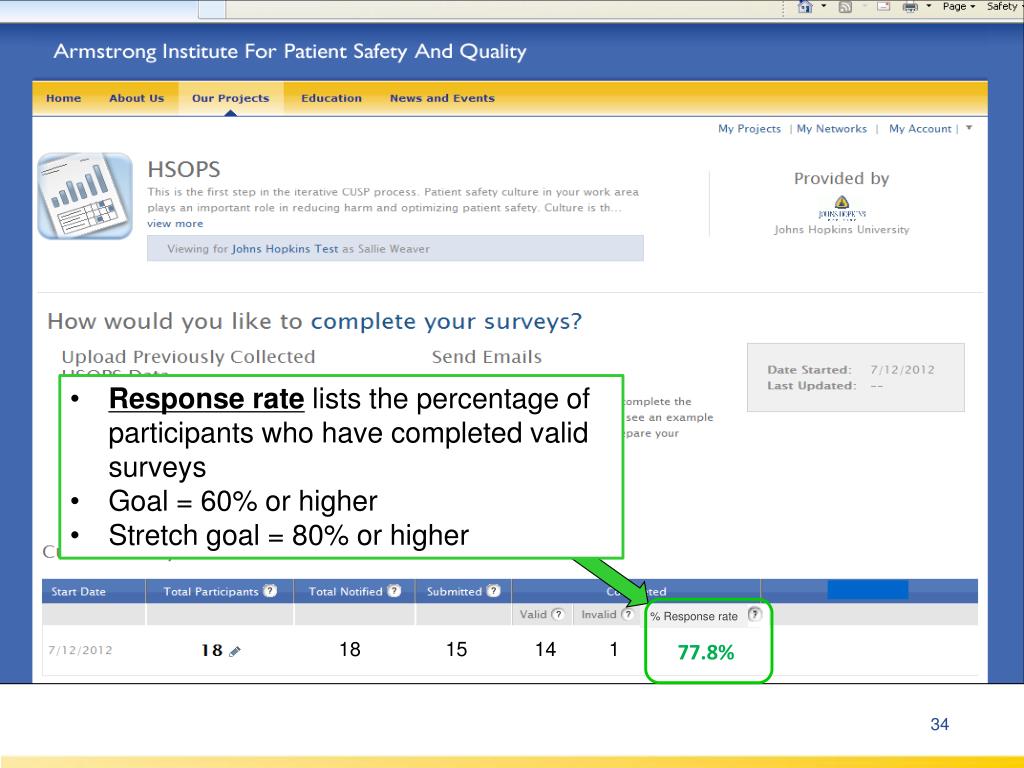The image size is (1024, 768).
Task: Click the Total Participants help icon
Action: click(x=270, y=590)
